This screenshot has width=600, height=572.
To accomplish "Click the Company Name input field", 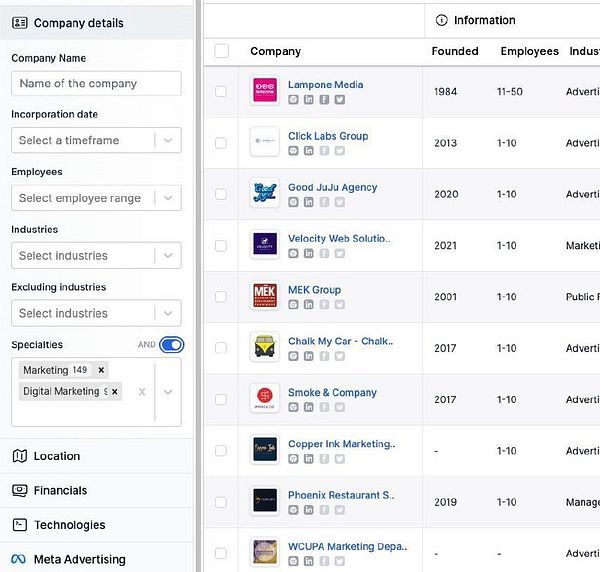I will [x=96, y=83].
